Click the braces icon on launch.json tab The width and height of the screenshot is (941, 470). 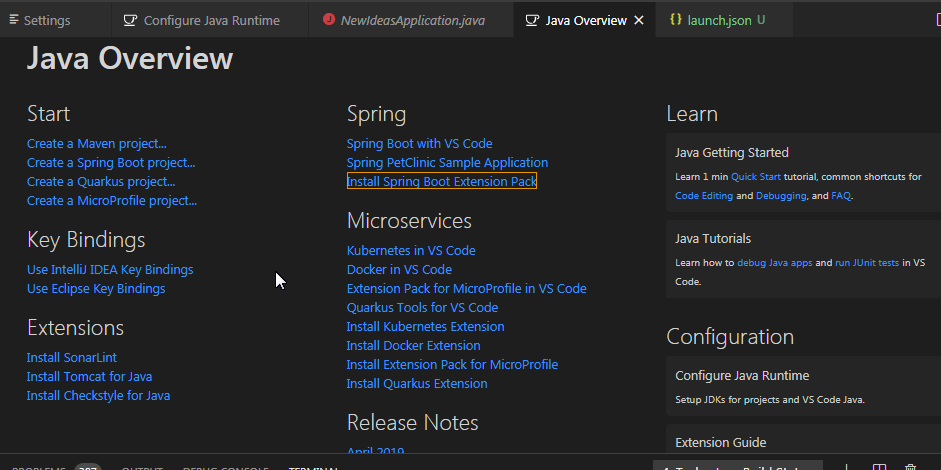click(x=675, y=20)
